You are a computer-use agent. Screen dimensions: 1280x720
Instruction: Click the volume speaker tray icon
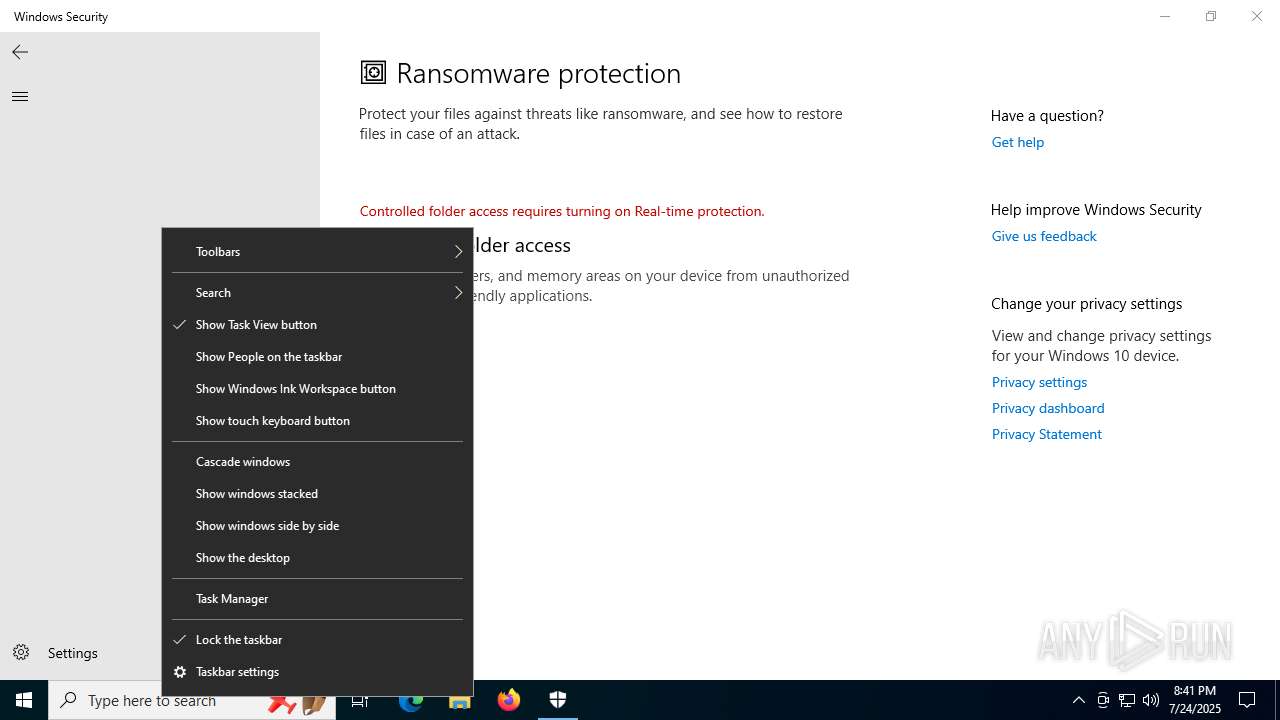click(x=1151, y=700)
